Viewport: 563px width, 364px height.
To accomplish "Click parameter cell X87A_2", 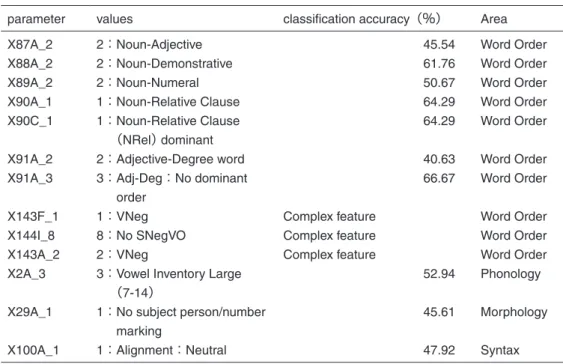I will [x=30, y=45].
